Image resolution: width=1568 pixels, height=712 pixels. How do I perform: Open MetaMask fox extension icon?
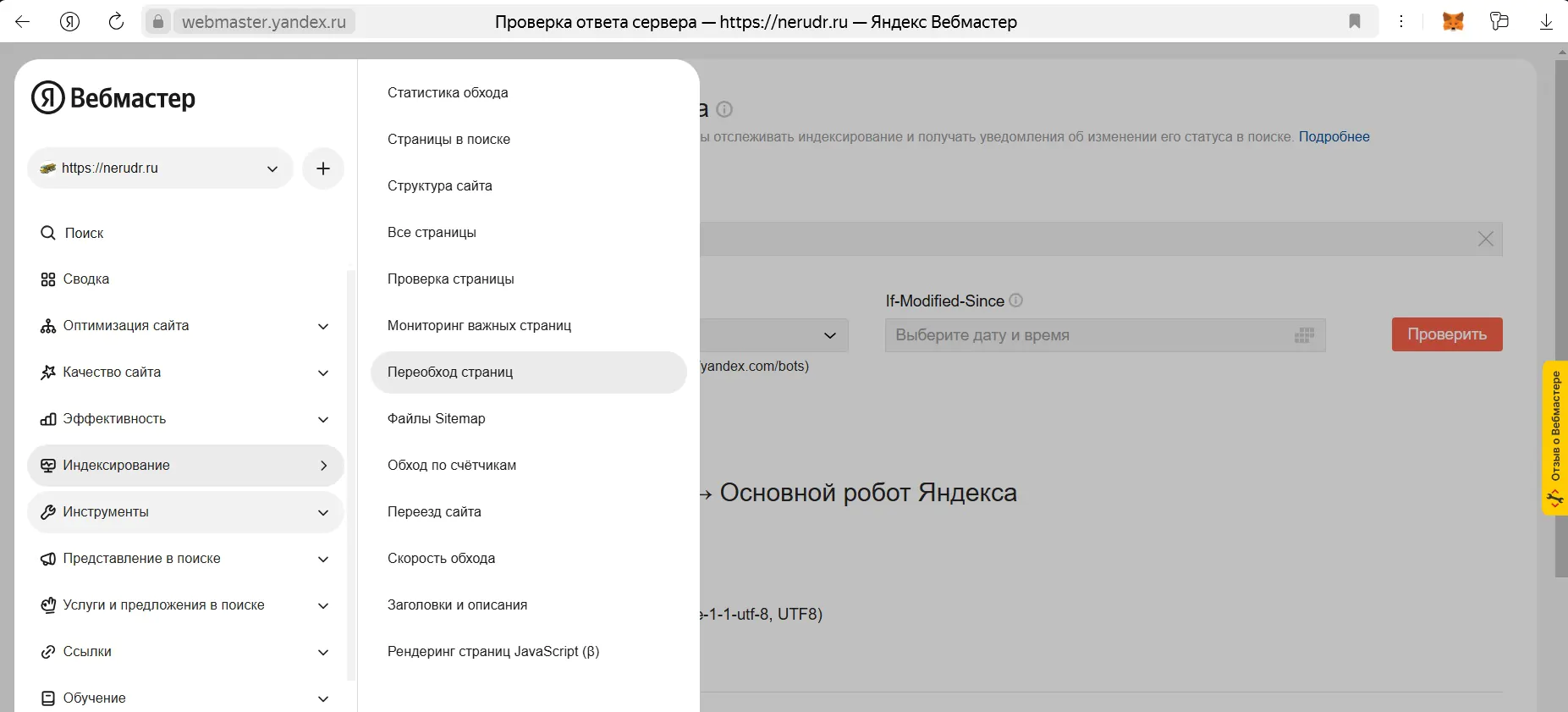click(x=1453, y=22)
